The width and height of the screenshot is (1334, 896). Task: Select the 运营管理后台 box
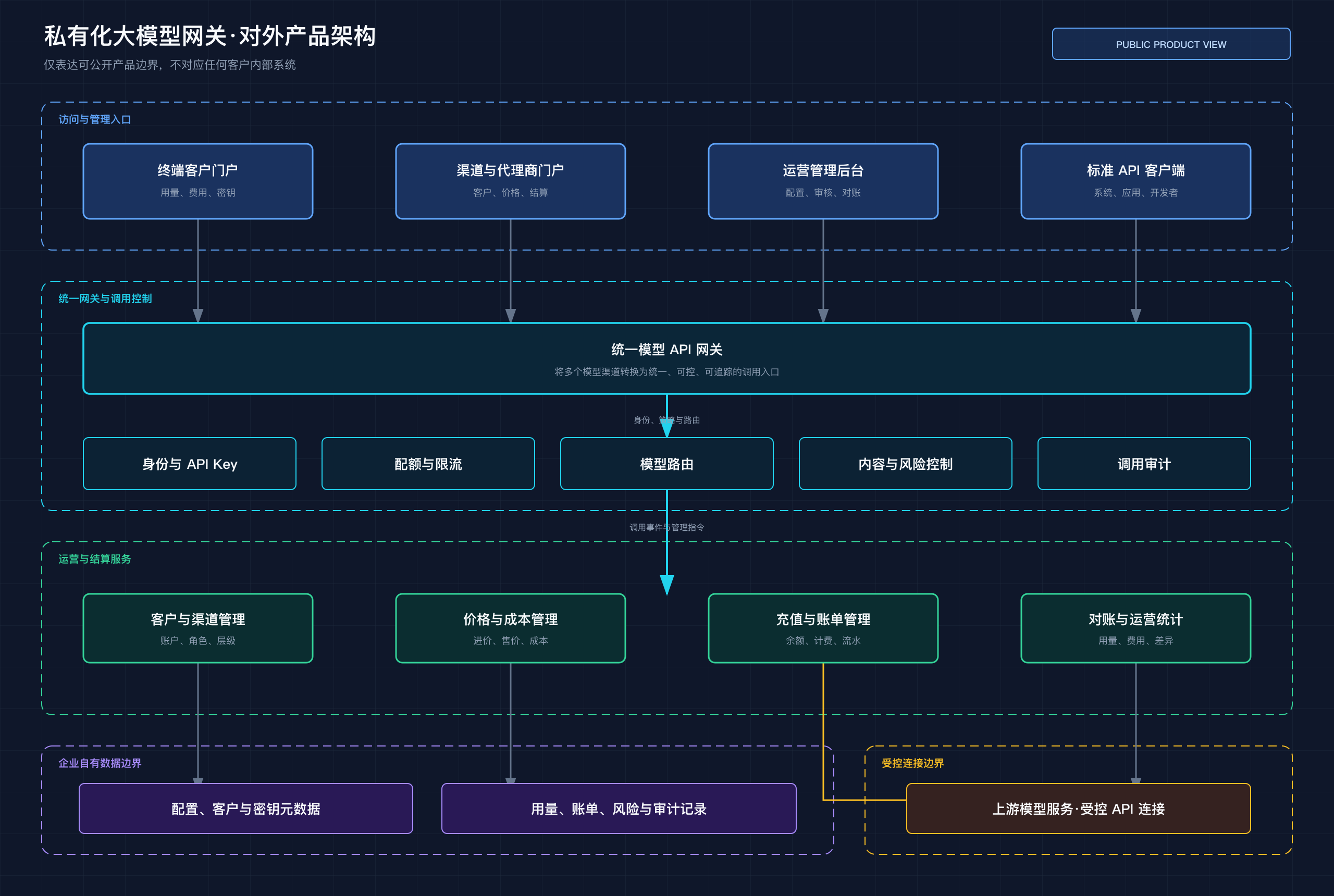click(x=823, y=181)
